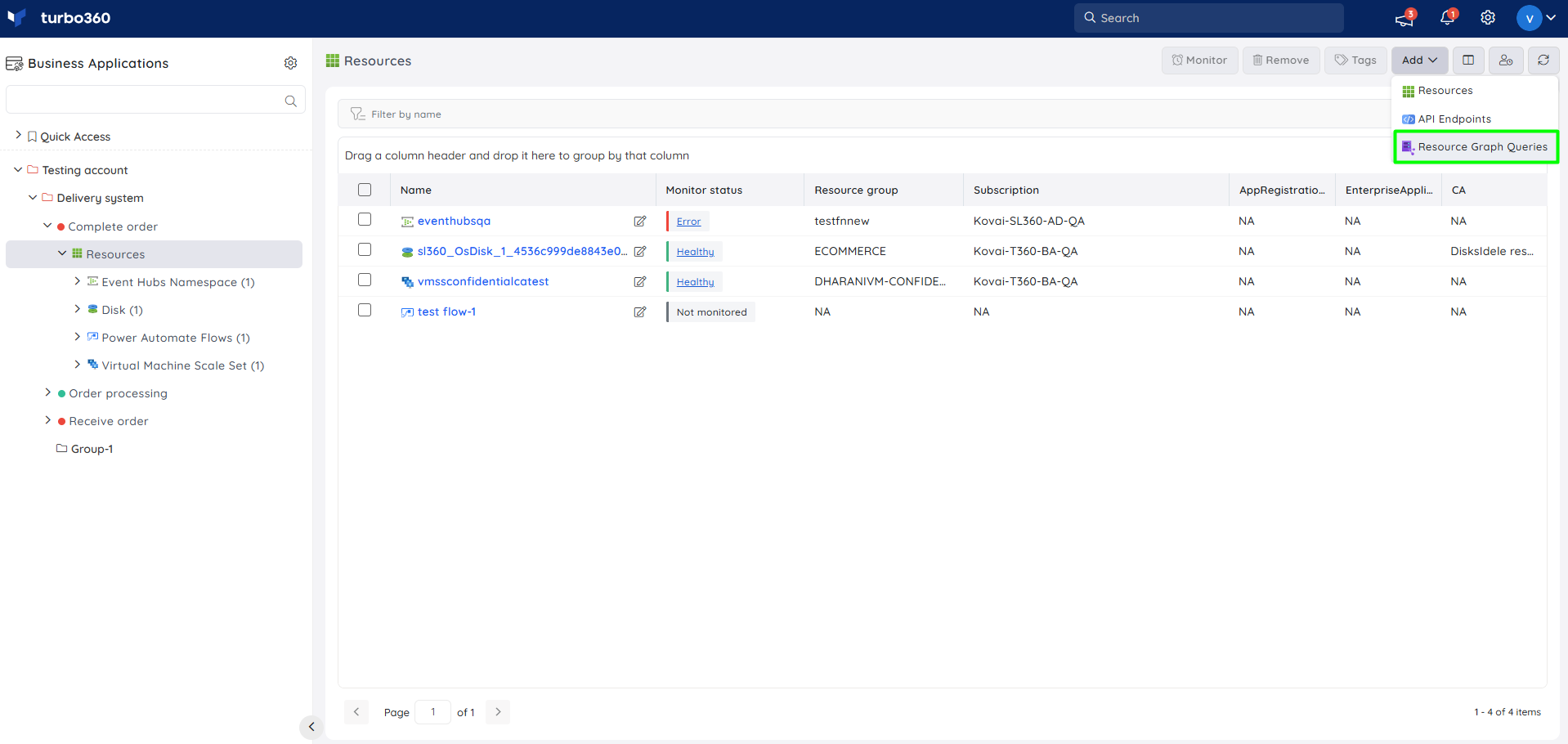Open the test flow-1 link
This screenshot has width=1568, height=744.
pyautogui.click(x=446, y=311)
